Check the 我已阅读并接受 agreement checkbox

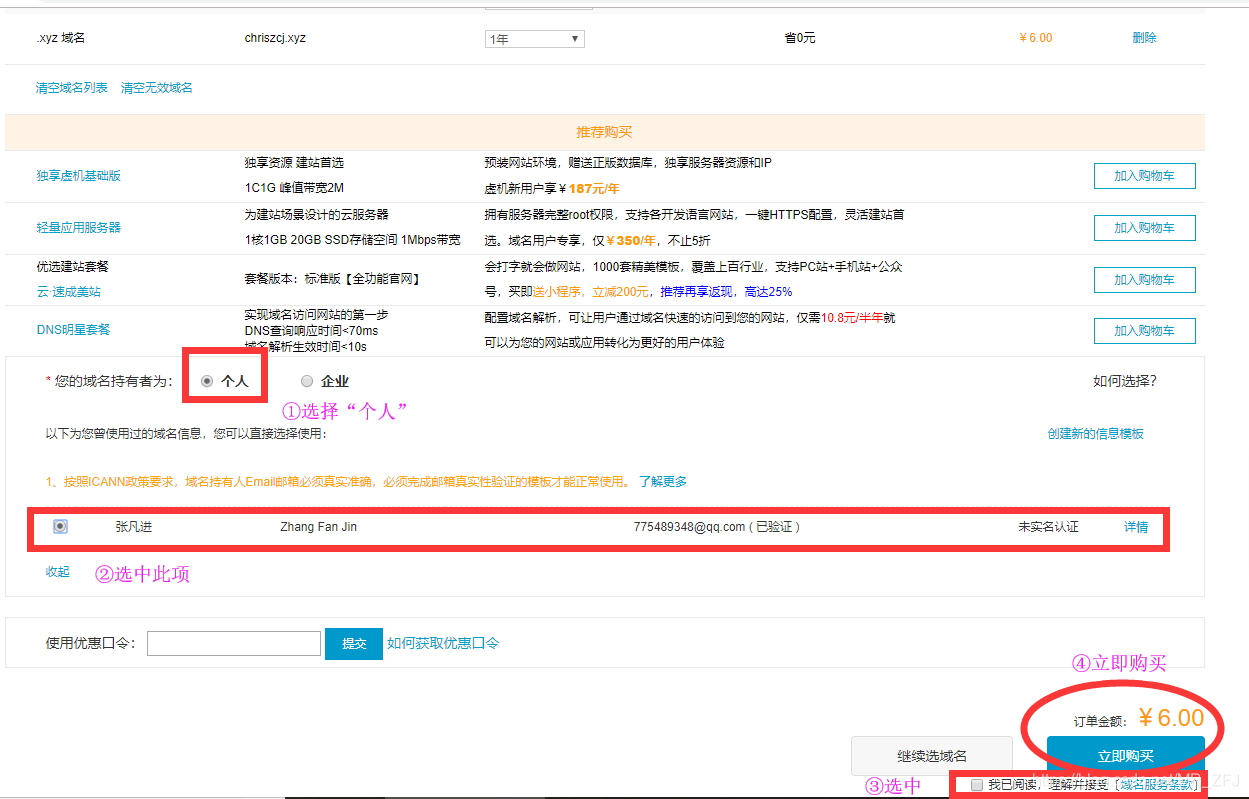tap(977, 784)
